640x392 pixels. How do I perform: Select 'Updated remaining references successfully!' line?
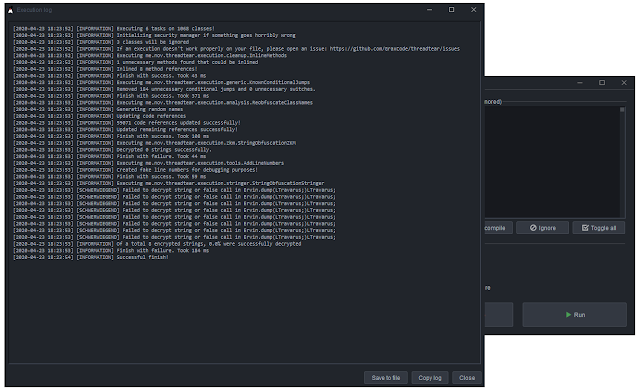pos(125,129)
